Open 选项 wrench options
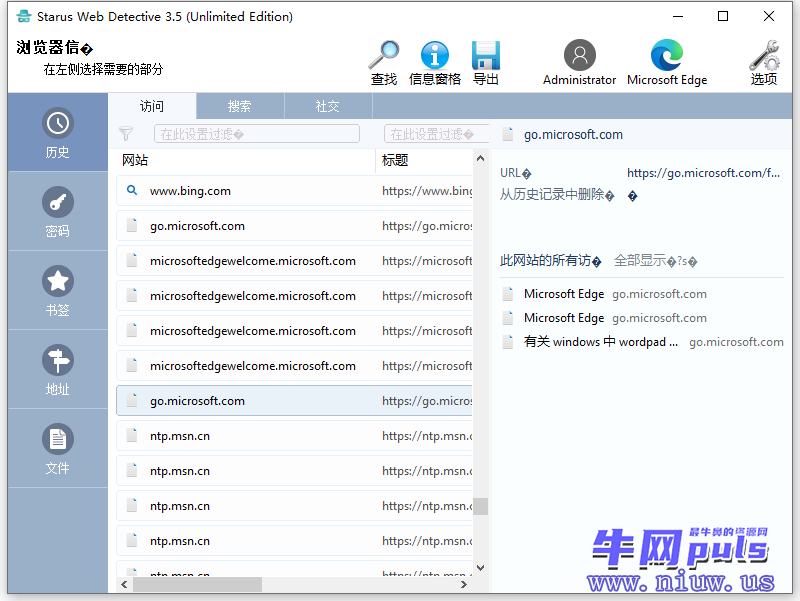The width and height of the screenshot is (800, 601). 764,63
